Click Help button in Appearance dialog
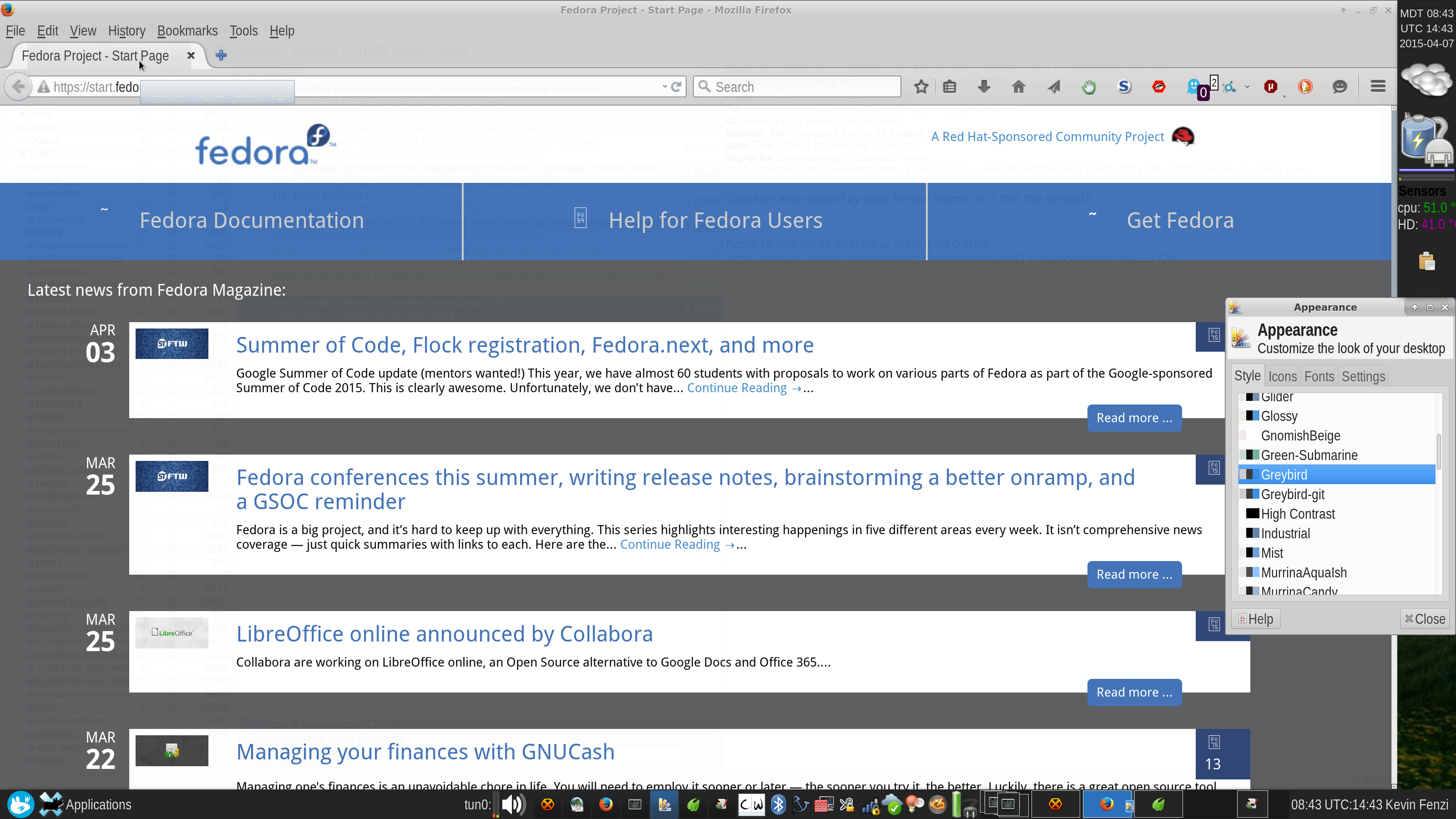This screenshot has height=819, width=1456. click(1256, 619)
